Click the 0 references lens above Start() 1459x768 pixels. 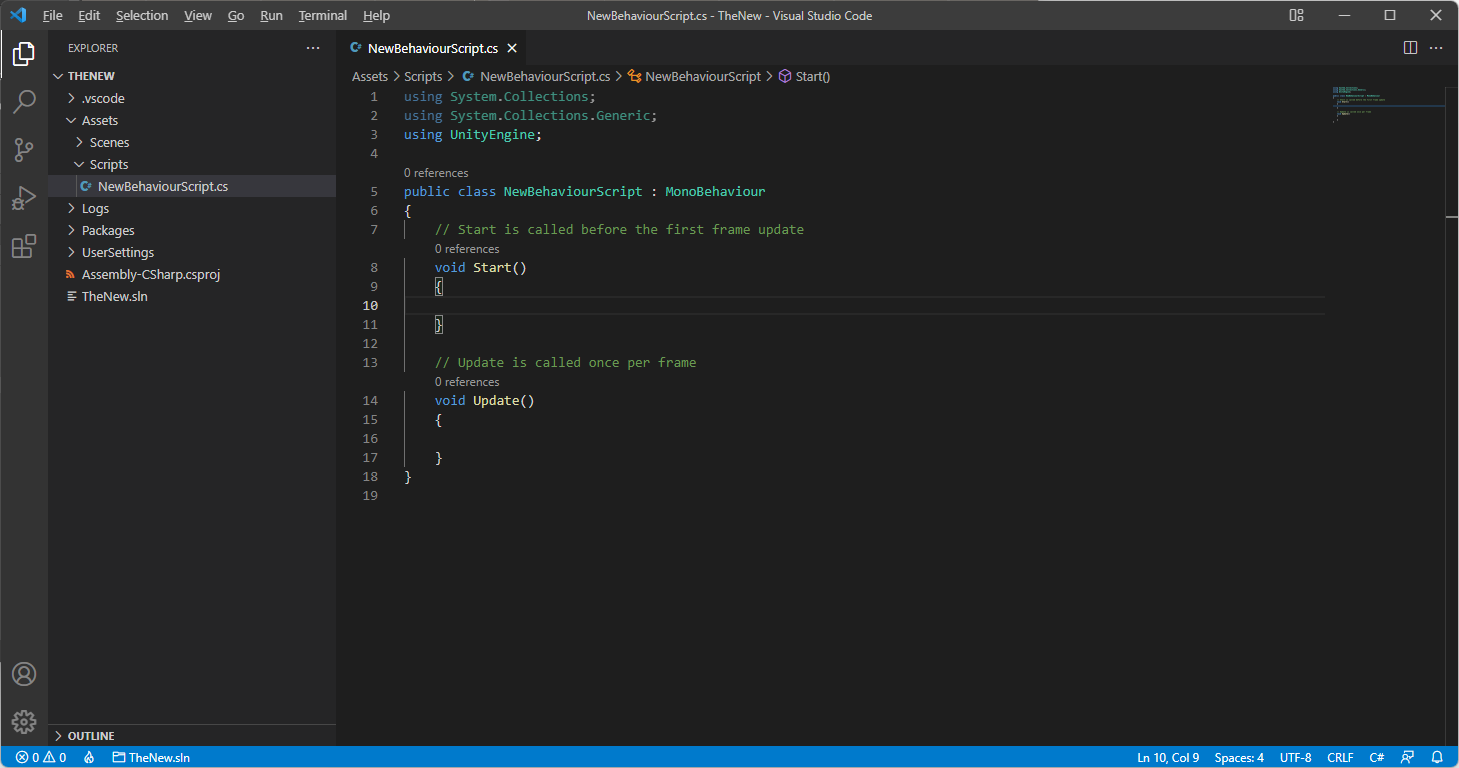(x=467, y=249)
